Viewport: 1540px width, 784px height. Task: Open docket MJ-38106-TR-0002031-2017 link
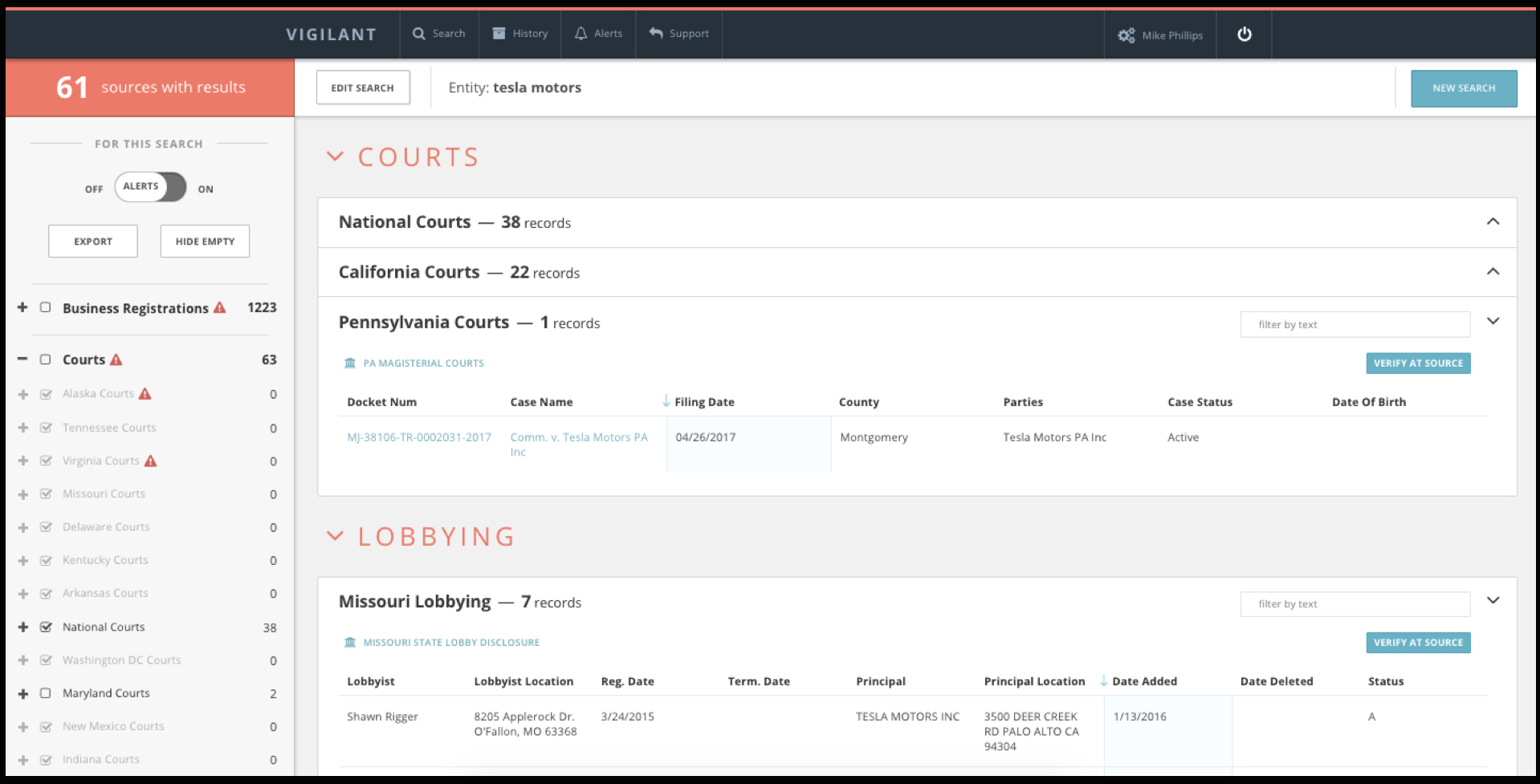[419, 437]
